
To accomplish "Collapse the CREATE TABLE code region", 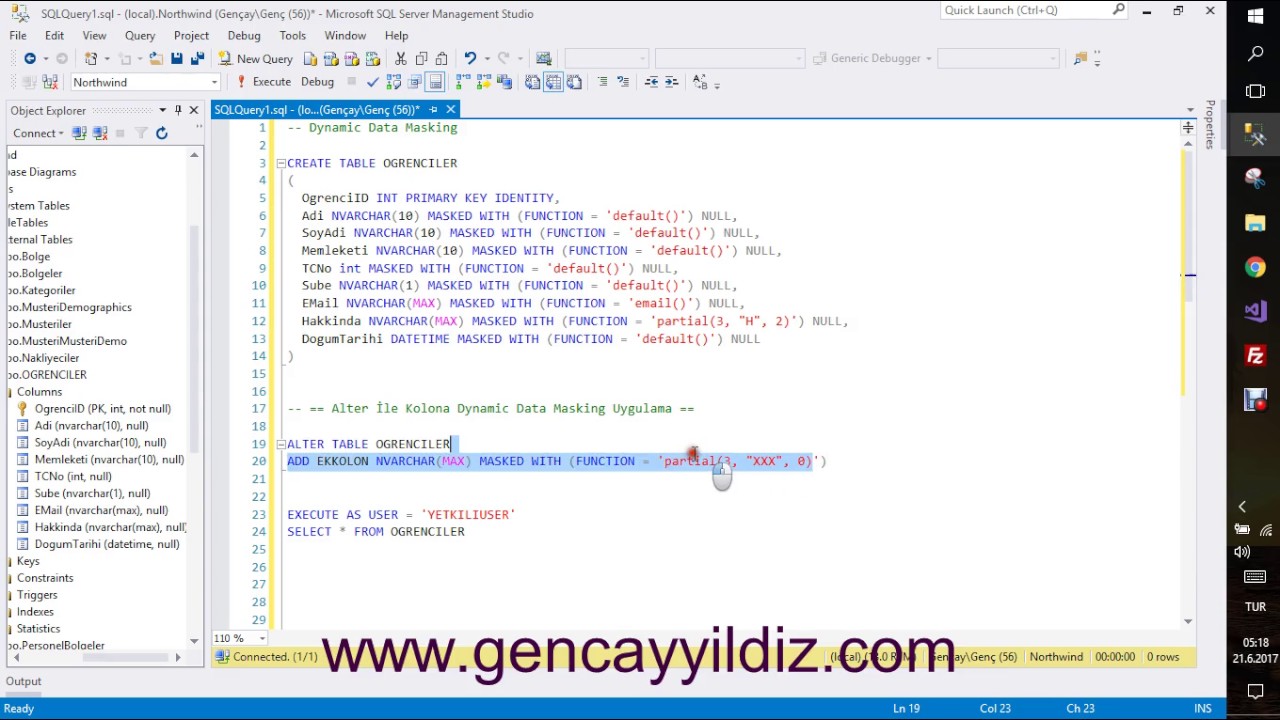I will 281,163.
